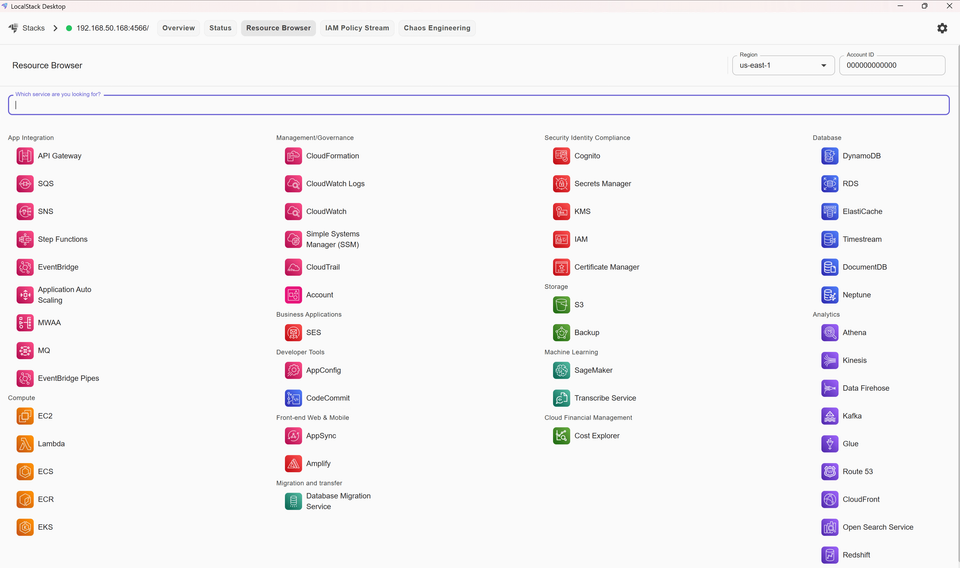This screenshot has width=960, height=568.
Task: Select the Secrets Manager icon
Action: click(561, 184)
